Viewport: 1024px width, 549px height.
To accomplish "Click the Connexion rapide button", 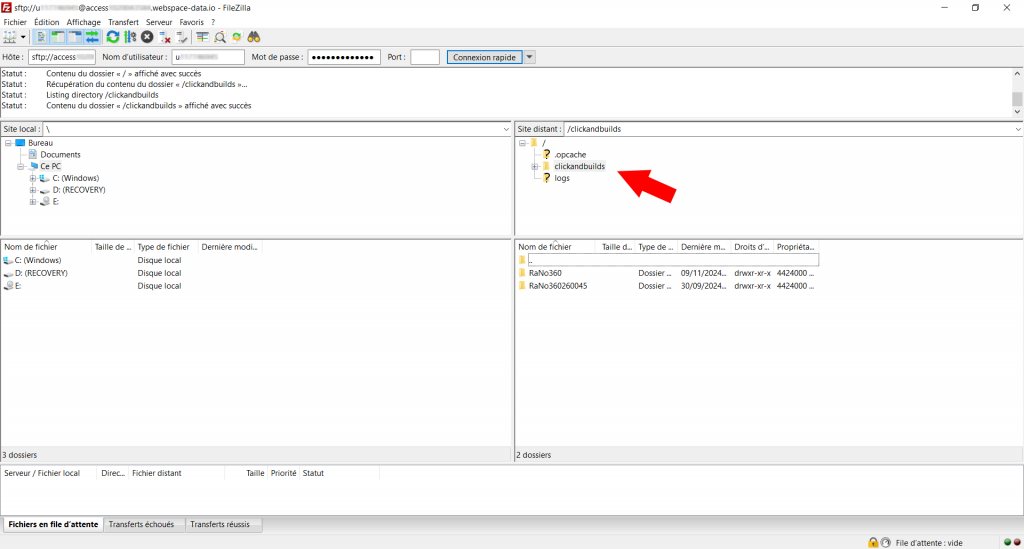I will [x=484, y=57].
